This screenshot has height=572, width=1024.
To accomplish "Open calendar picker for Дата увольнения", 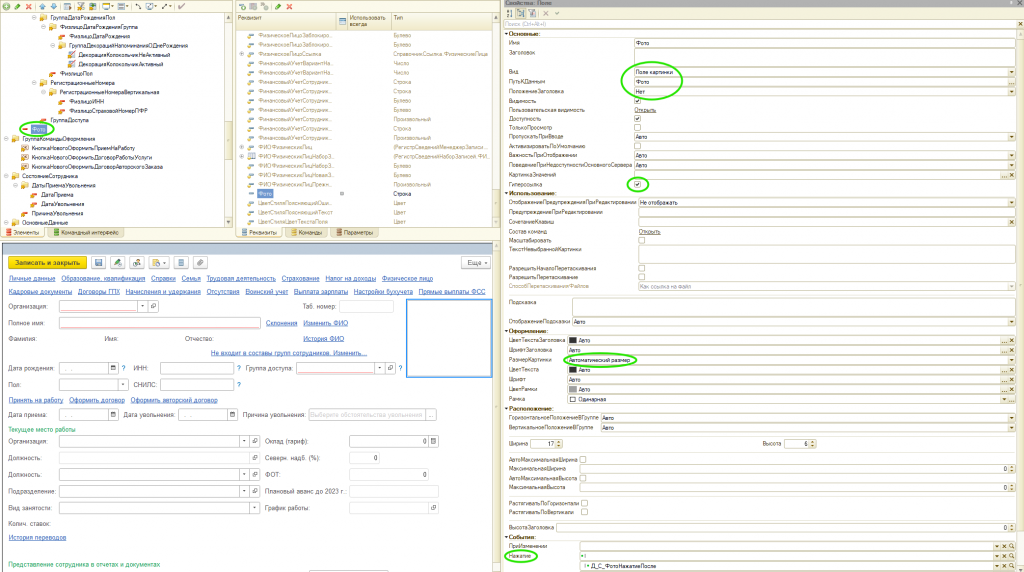I will pos(232,415).
